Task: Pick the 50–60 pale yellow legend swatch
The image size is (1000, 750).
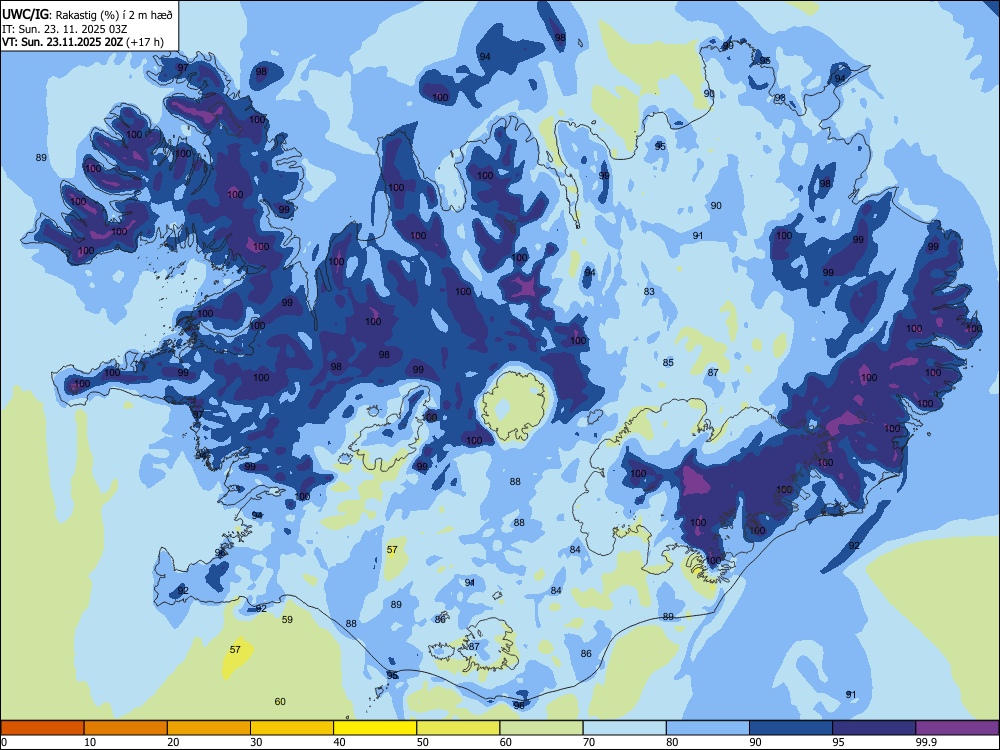Action: point(458,728)
